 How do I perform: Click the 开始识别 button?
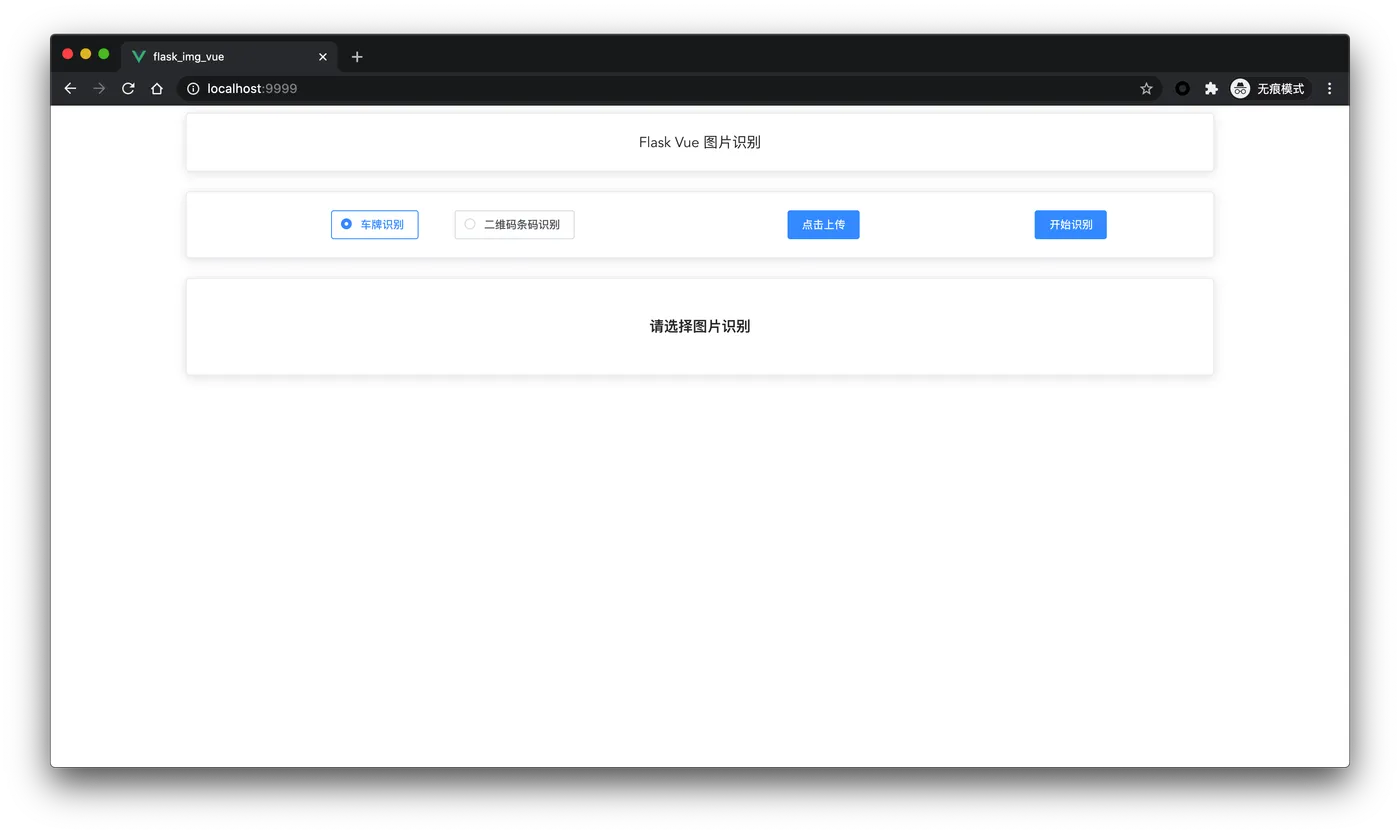tap(1070, 225)
